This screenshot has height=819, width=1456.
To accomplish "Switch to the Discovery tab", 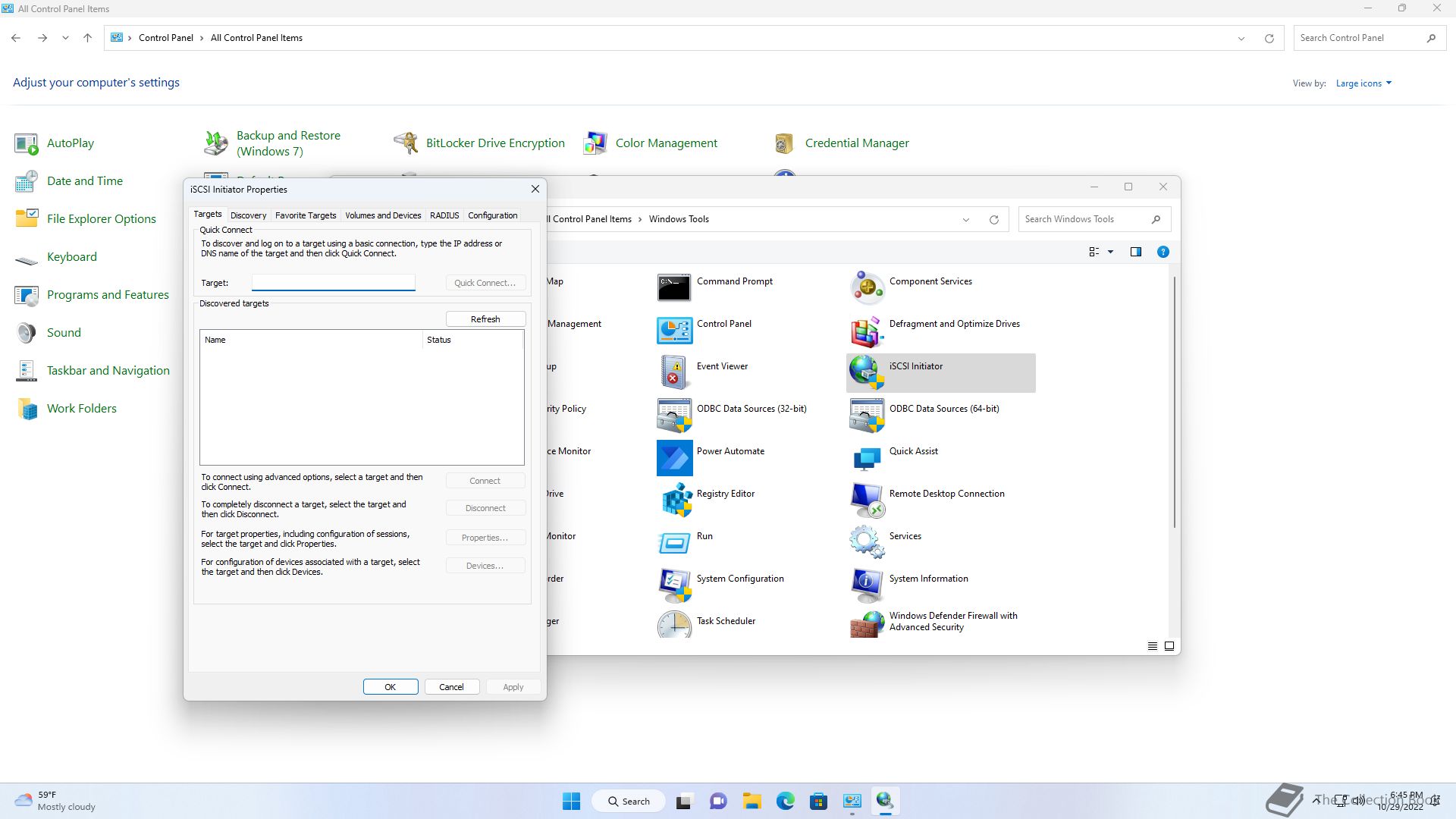I will point(248,215).
